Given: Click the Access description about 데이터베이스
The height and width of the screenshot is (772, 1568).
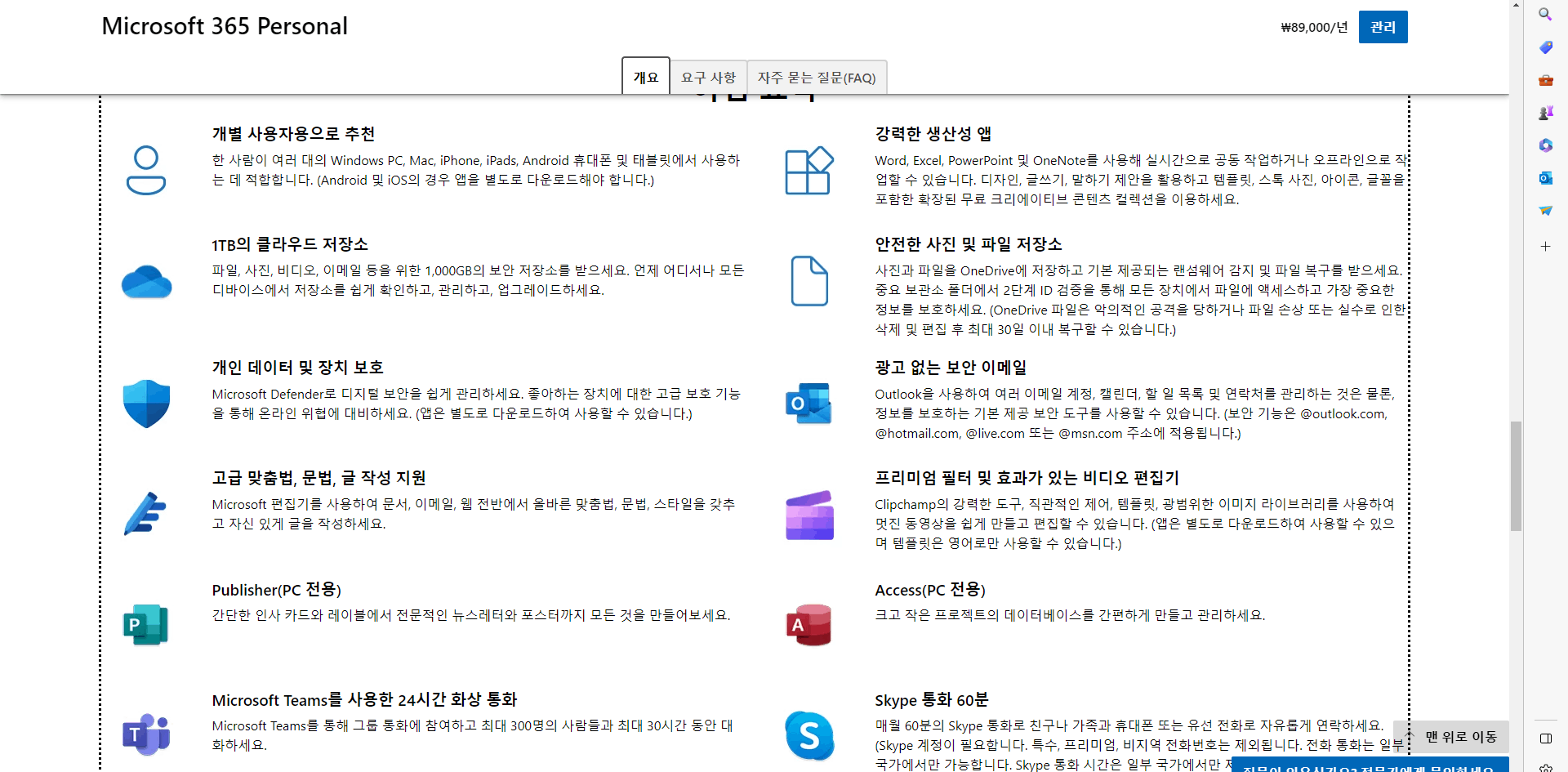Looking at the screenshot, I should [1070, 615].
